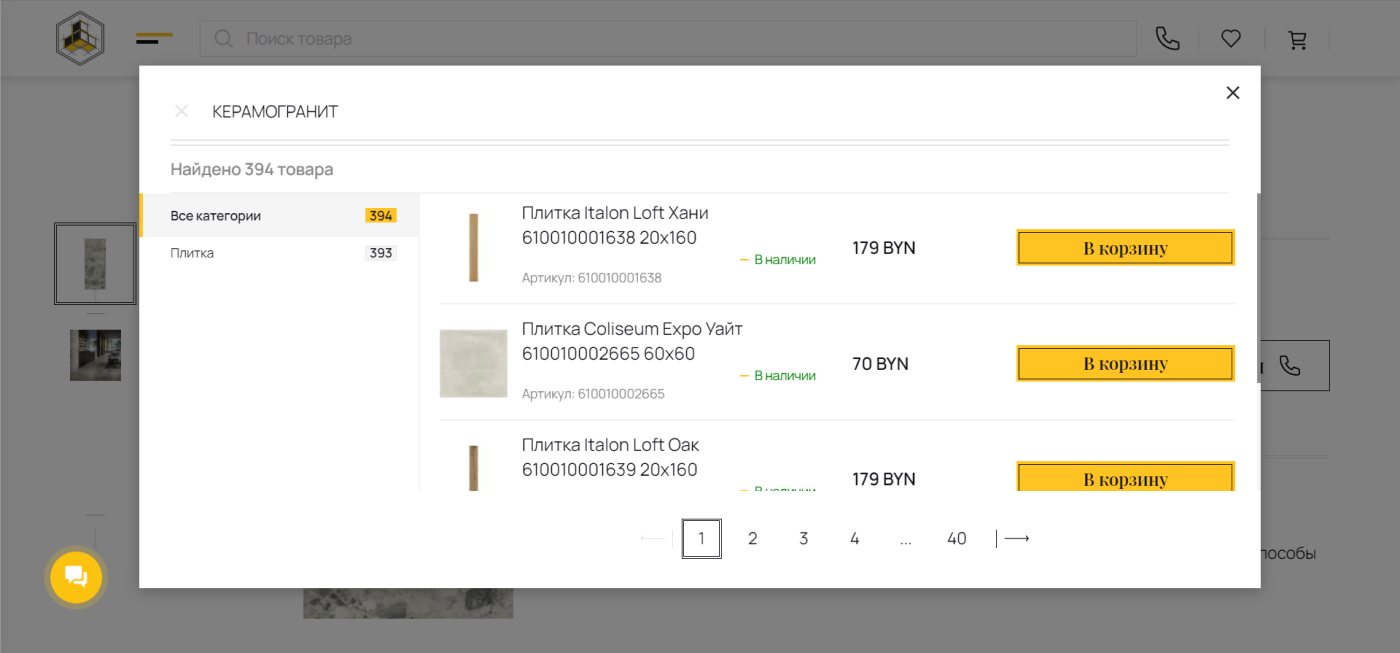Select the Все категории filter
The image size is (1400, 653).
click(x=216, y=216)
